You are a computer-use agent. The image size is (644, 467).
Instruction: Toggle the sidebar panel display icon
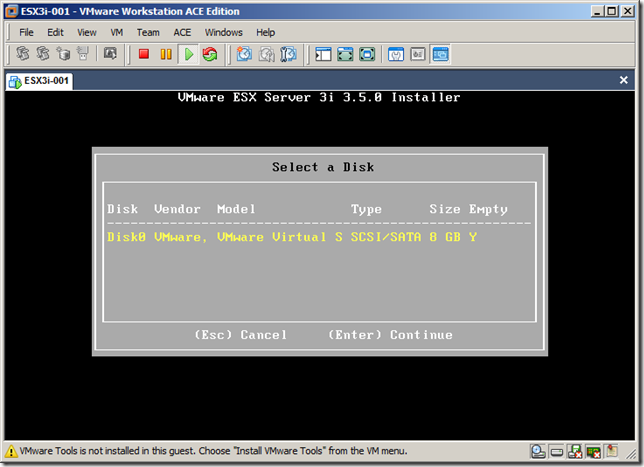[323, 54]
